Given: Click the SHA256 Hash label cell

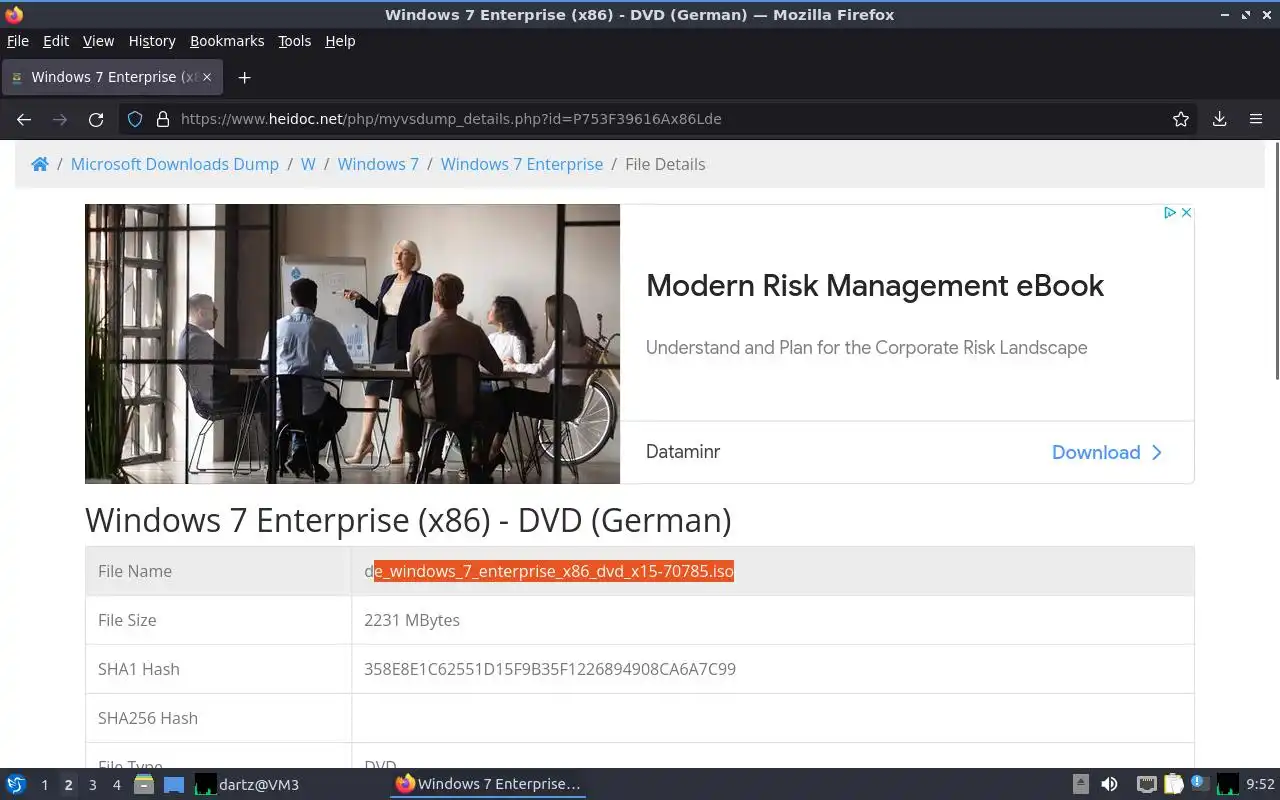Looking at the screenshot, I should pos(218,718).
